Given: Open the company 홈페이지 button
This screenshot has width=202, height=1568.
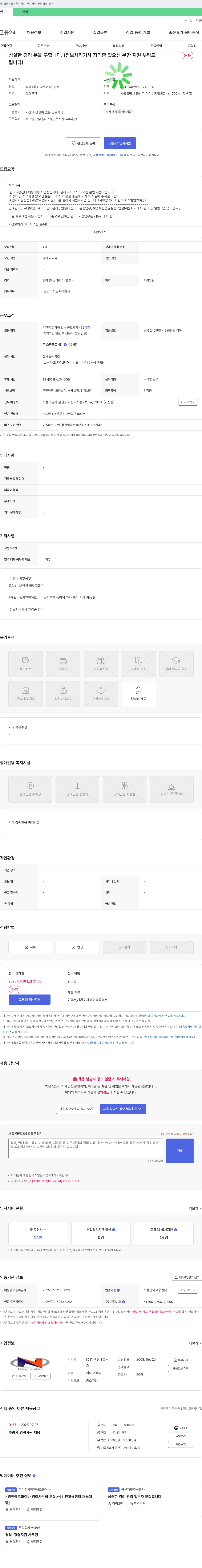Looking at the screenshot, I should coord(181,1360).
